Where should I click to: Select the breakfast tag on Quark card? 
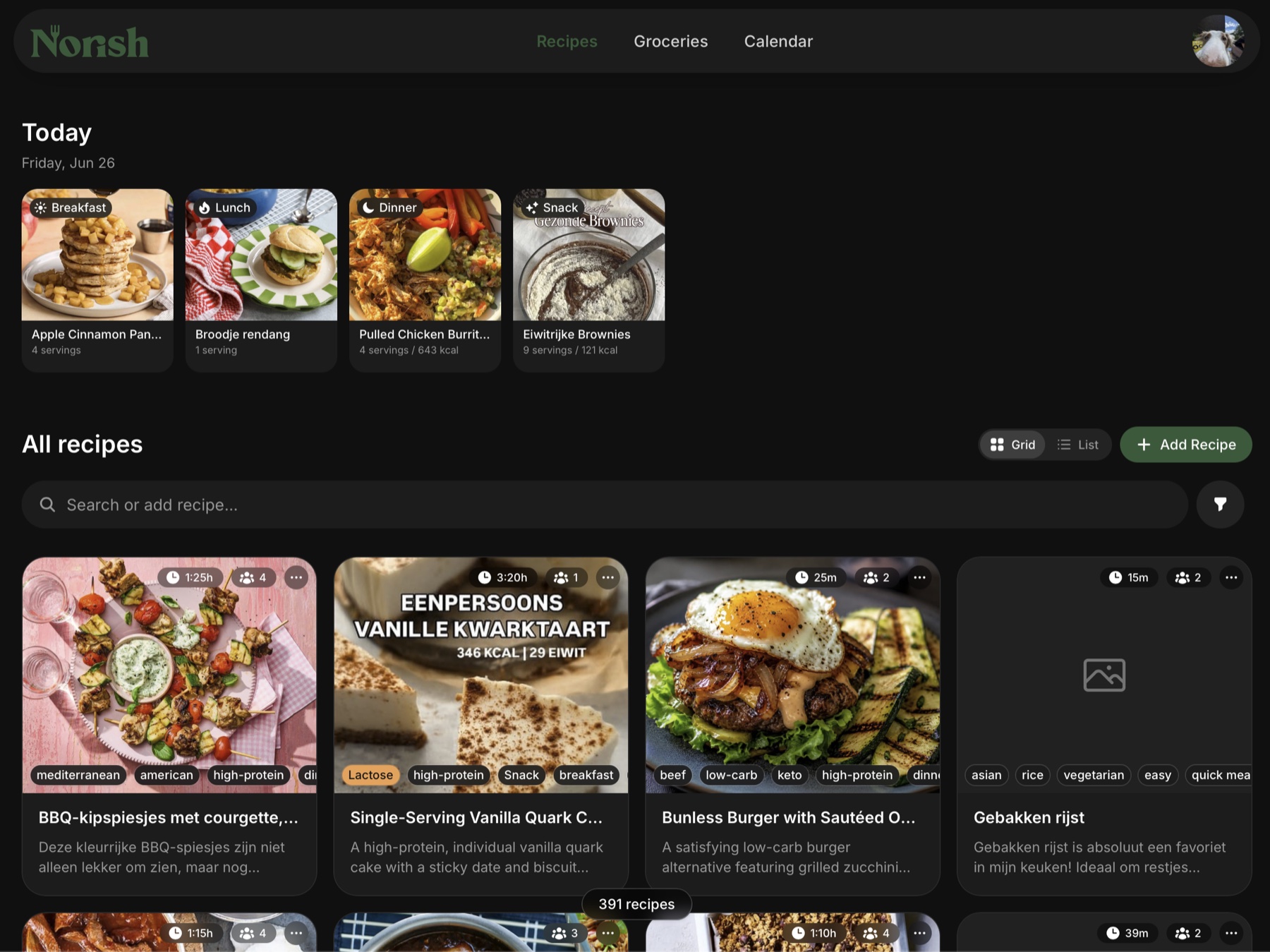coord(586,775)
